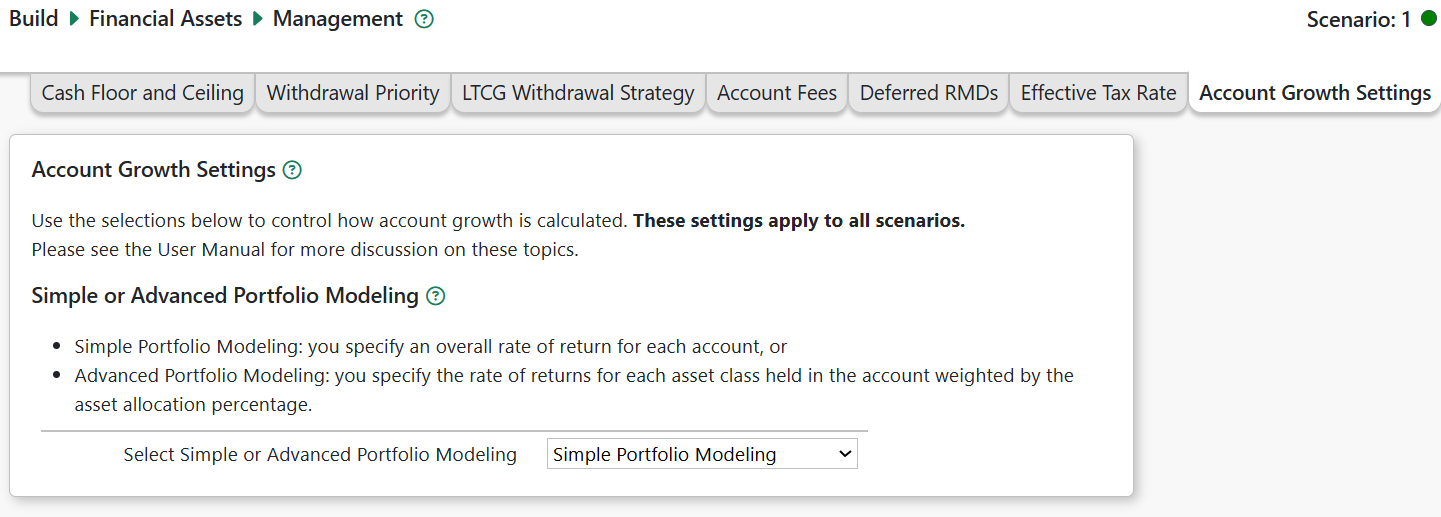Open the Portfolio Modeling selection dropdown
The width and height of the screenshot is (1441, 517).
tap(702, 454)
